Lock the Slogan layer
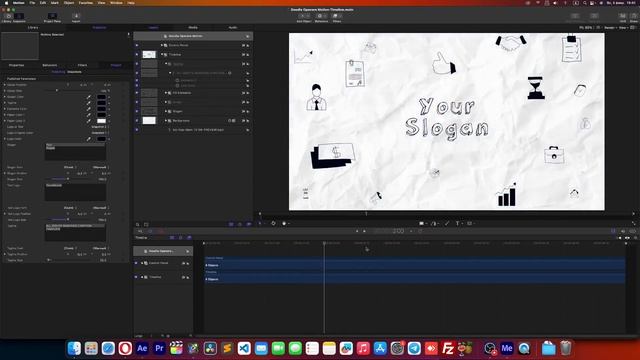This screenshot has height=360, width=640. point(247,111)
